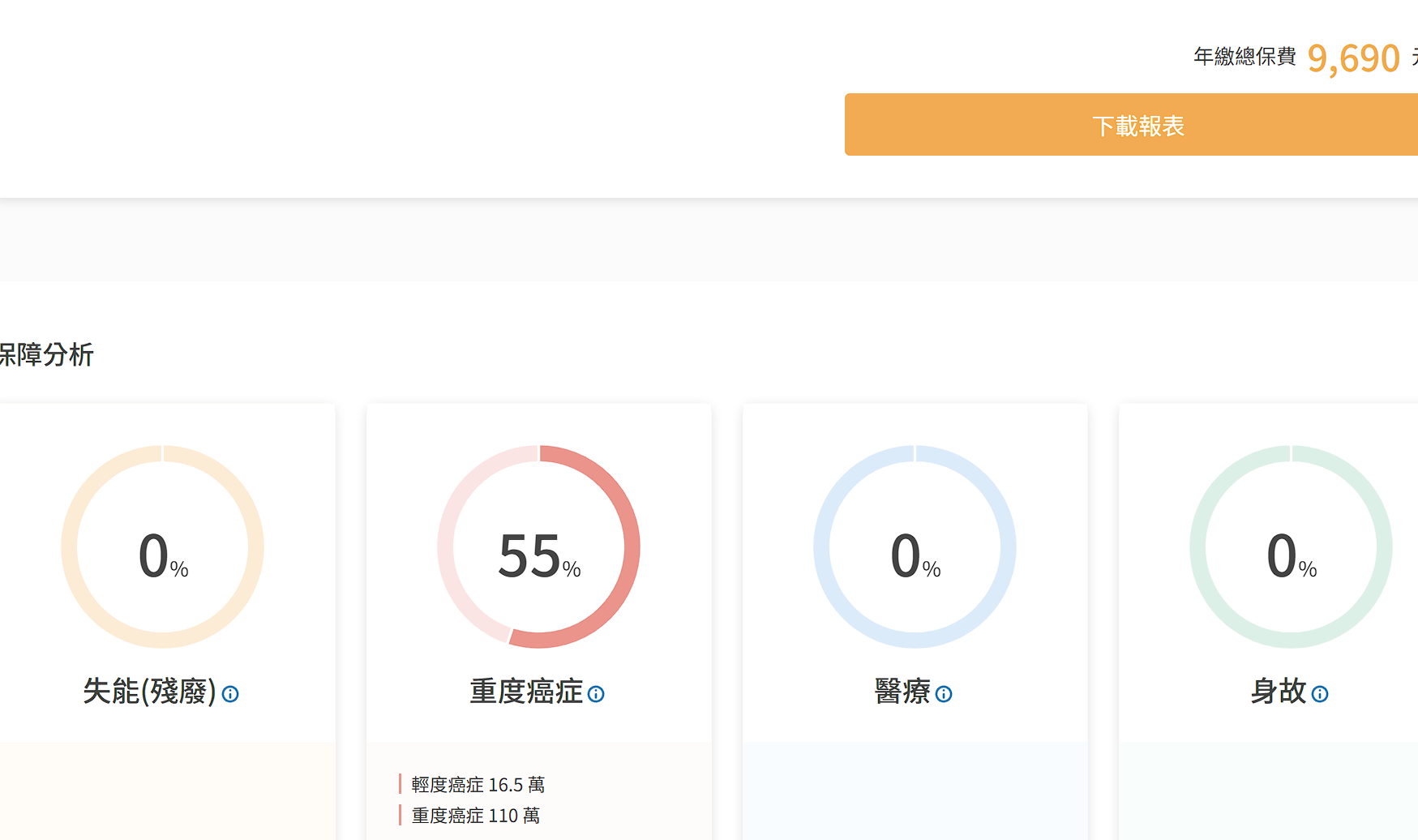Open info icon next to 身故
The width and height of the screenshot is (1418, 840).
[x=1320, y=694]
